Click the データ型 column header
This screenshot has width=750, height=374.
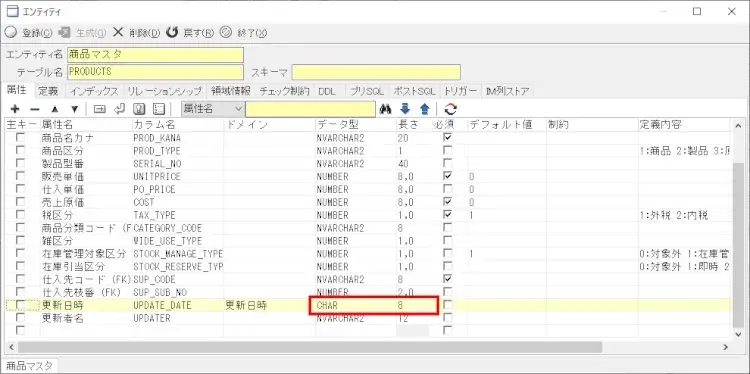tap(355, 125)
